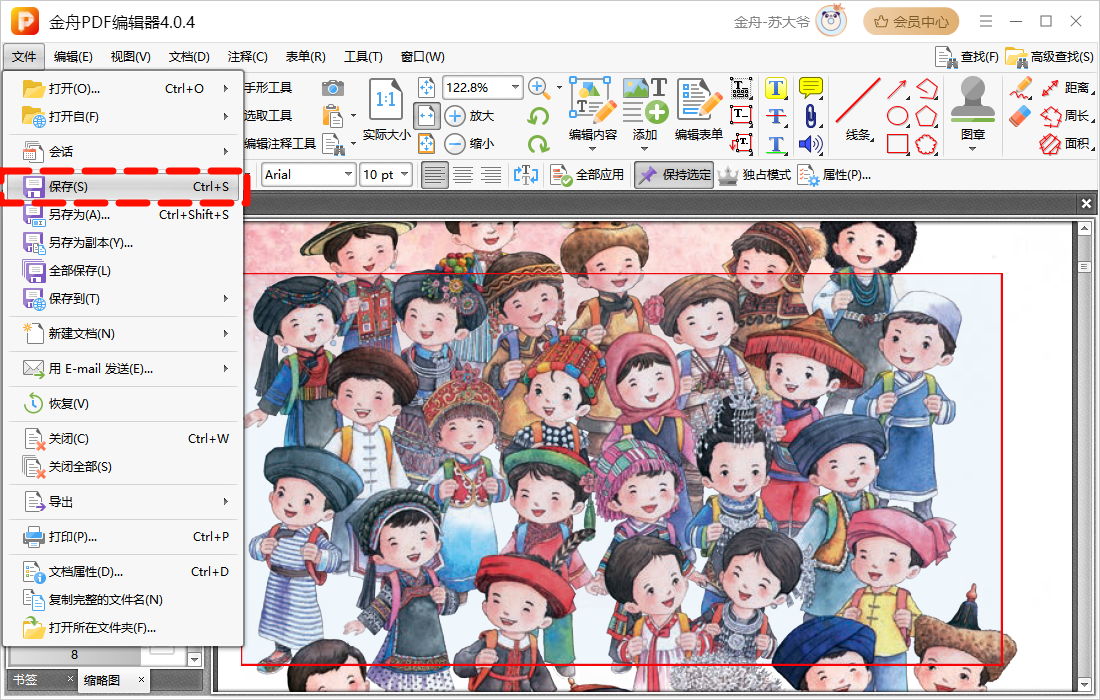The width and height of the screenshot is (1100, 700).
Task: Open the zoom percentage 122.8% dropdown
Action: point(515,88)
